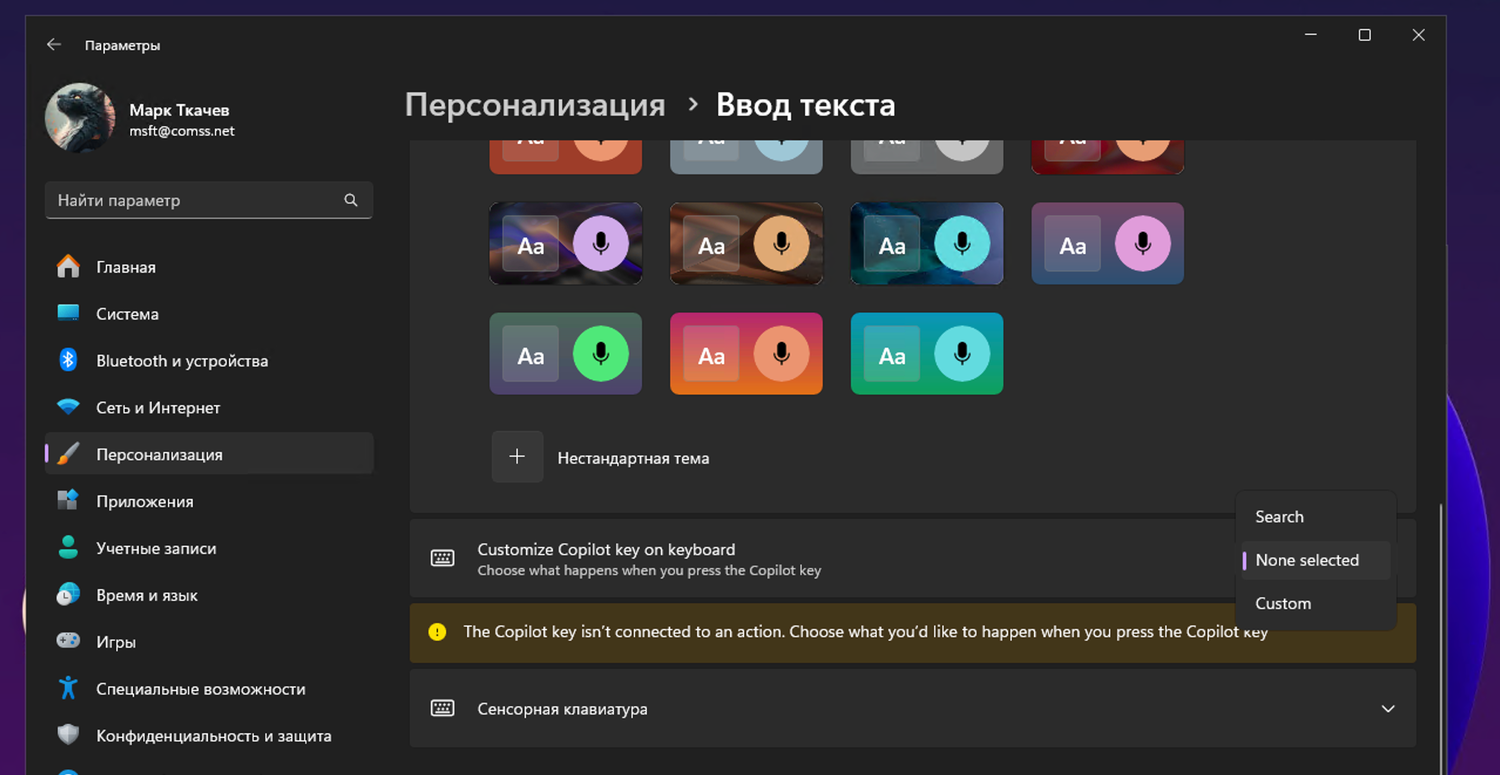This screenshot has width=1500, height=775.
Task: Click the back arrow in title bar
Action: 54,45
